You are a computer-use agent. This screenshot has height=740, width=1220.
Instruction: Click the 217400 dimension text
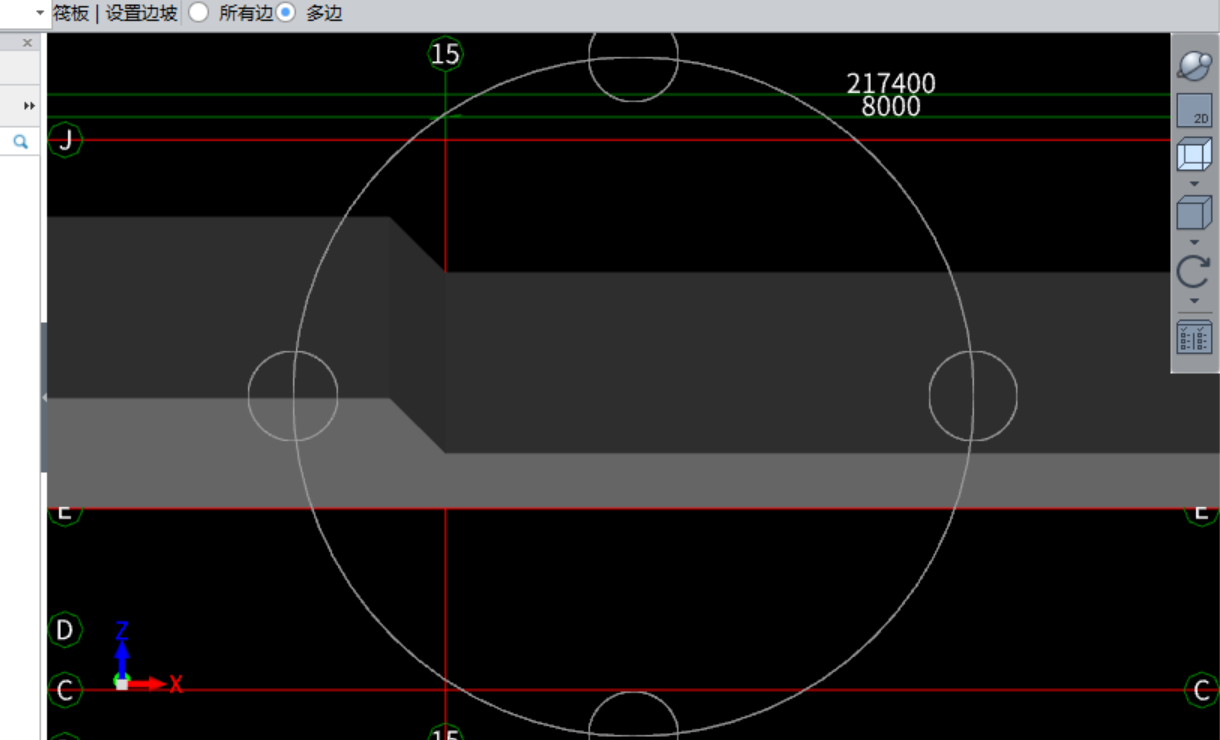point(891,83)
